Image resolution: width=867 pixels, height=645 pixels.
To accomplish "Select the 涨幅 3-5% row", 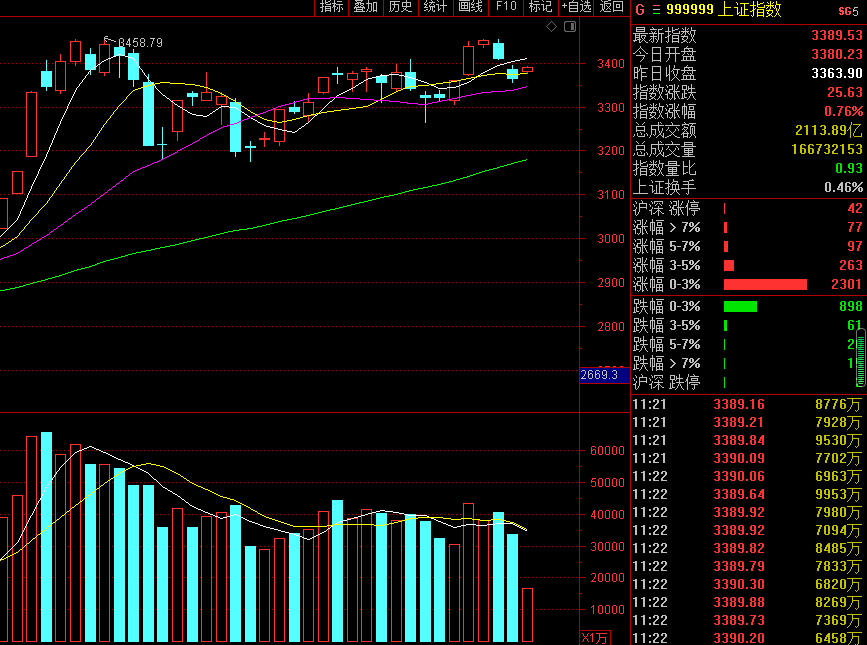I will point(748,265).
